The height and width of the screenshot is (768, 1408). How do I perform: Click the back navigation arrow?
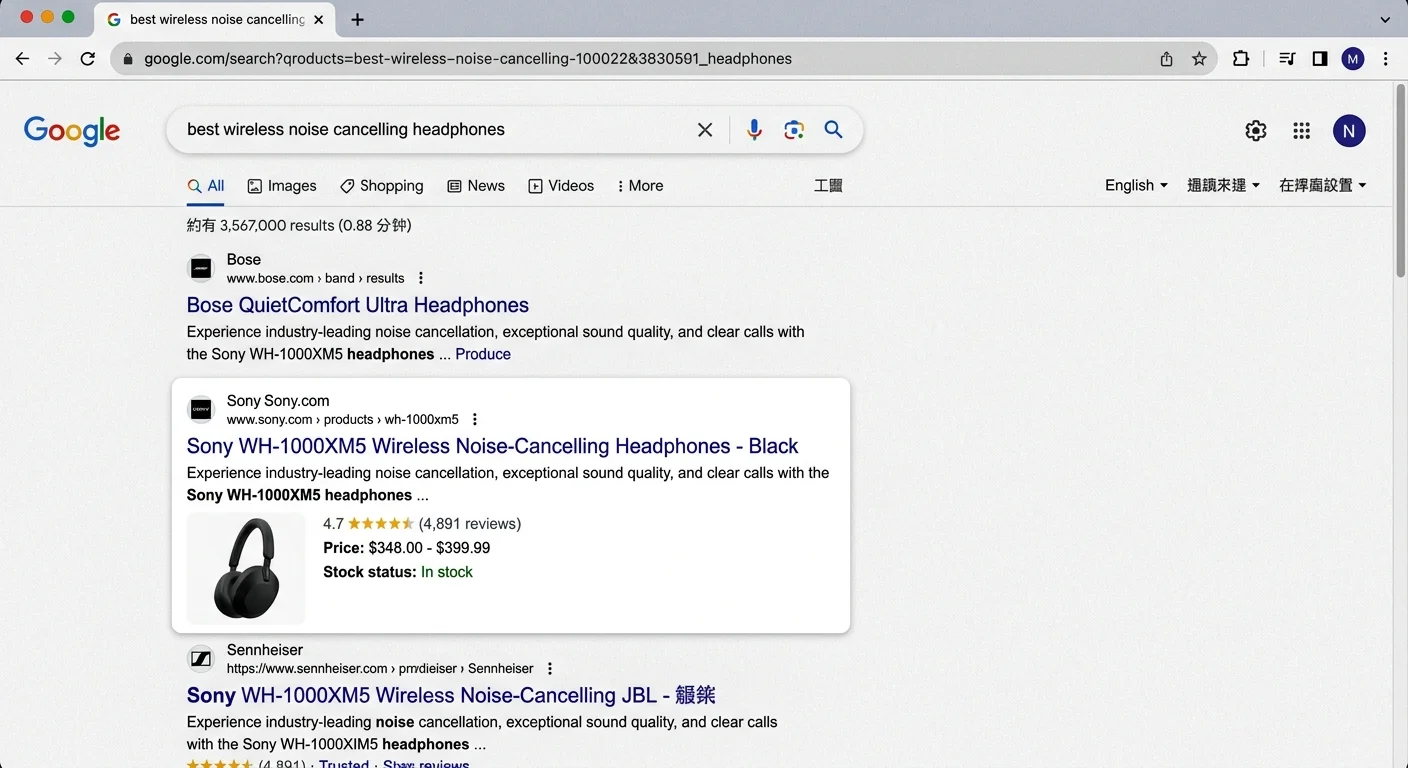point(22,58)
